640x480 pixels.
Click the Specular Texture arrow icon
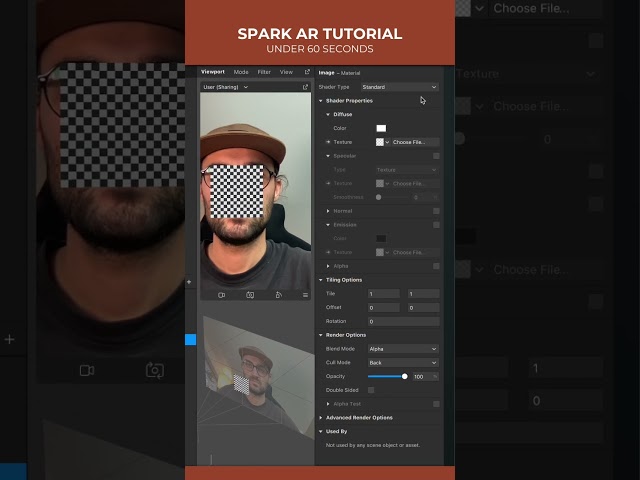(x=328, y=184)
